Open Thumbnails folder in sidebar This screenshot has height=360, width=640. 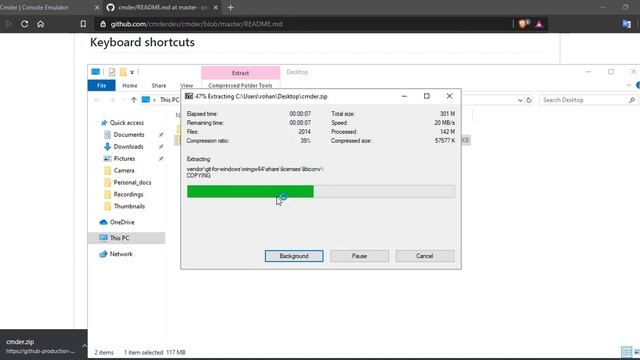point(129,206)
